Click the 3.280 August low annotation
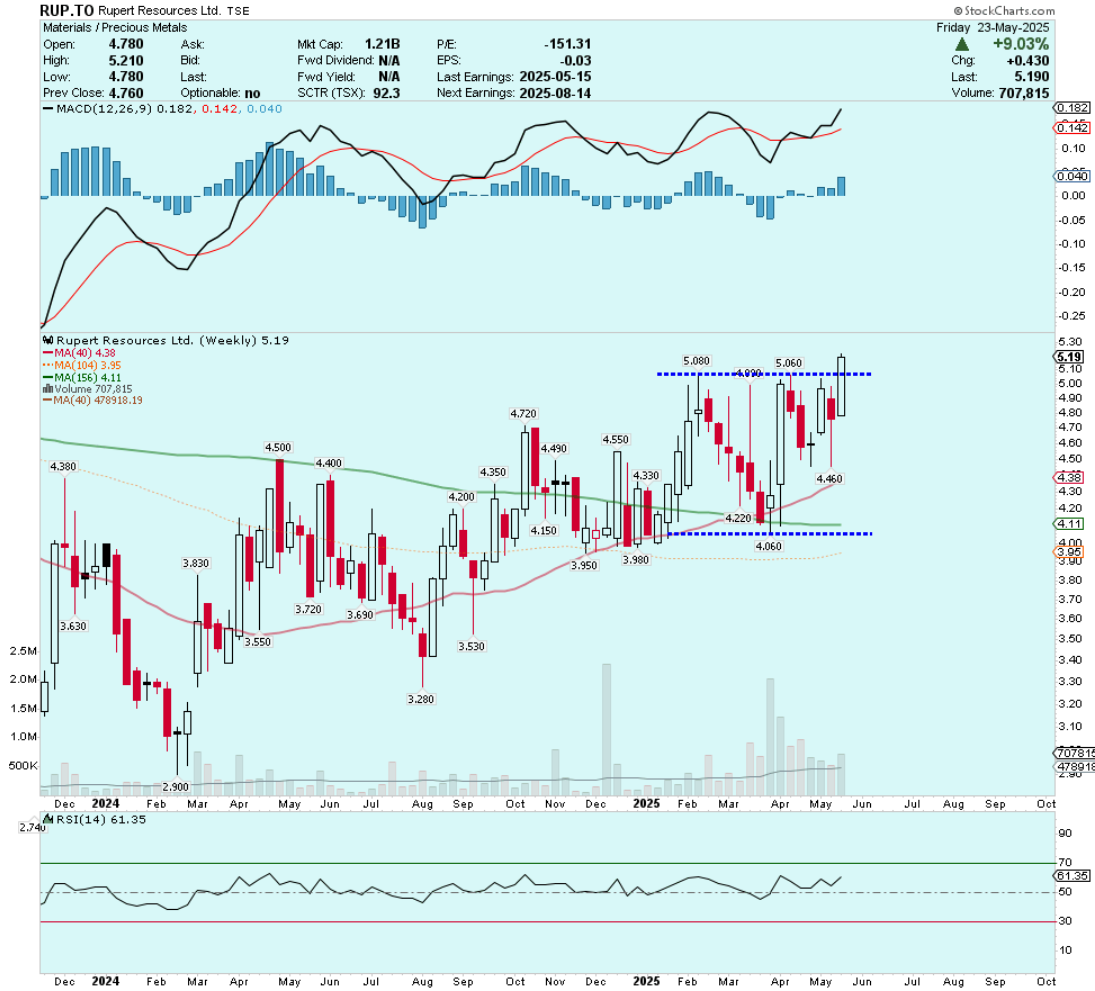 point(421,699)
